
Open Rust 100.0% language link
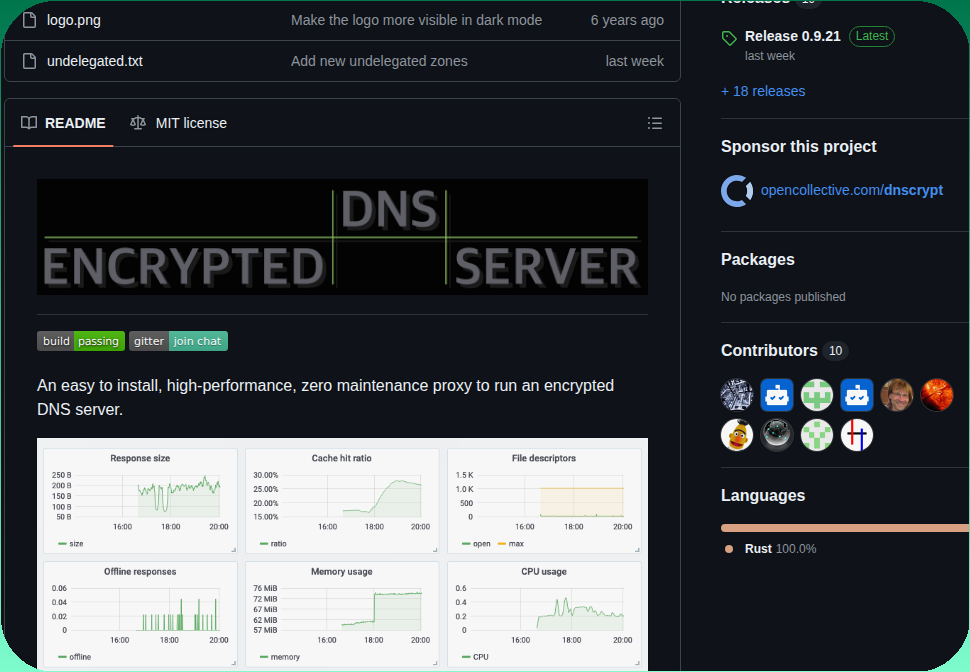tap(780, 549)
